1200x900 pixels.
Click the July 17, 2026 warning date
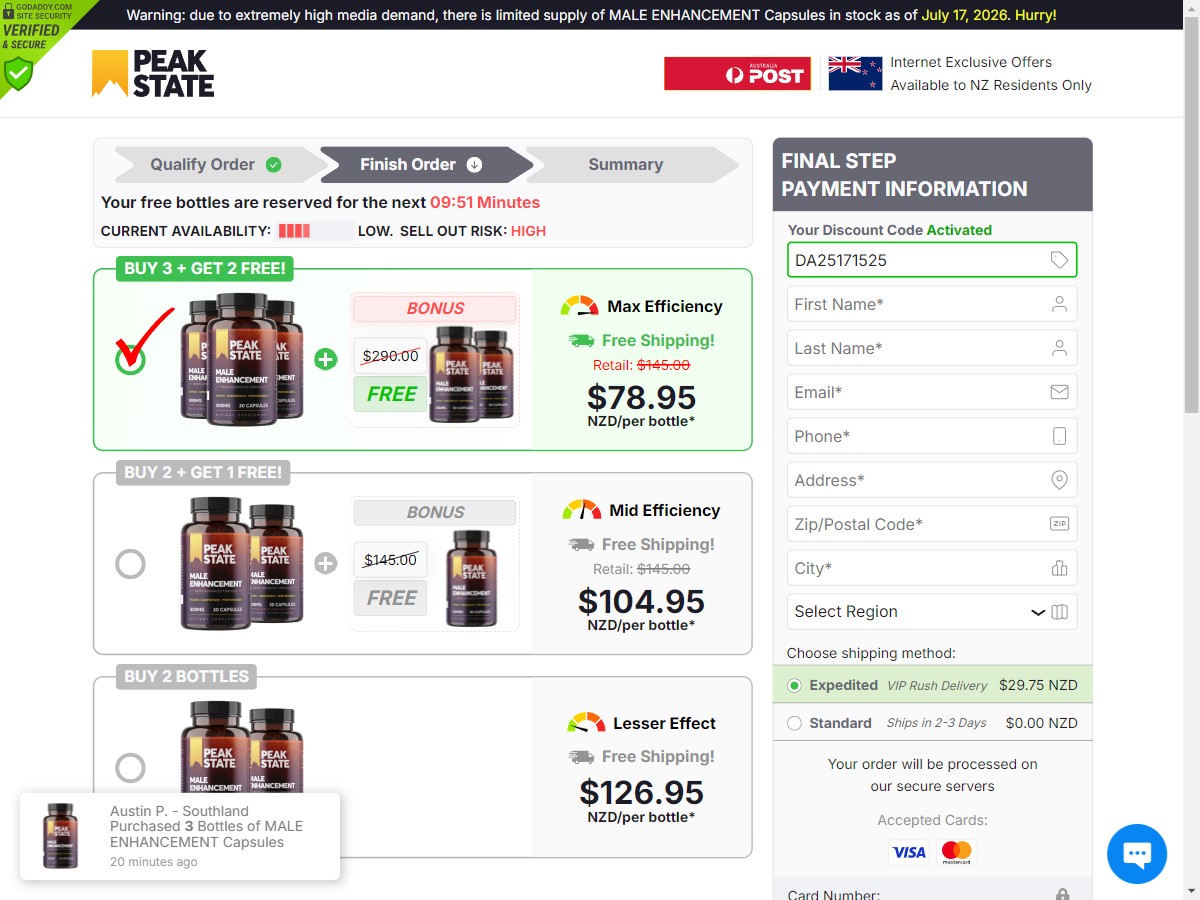(x=966, y=15)
